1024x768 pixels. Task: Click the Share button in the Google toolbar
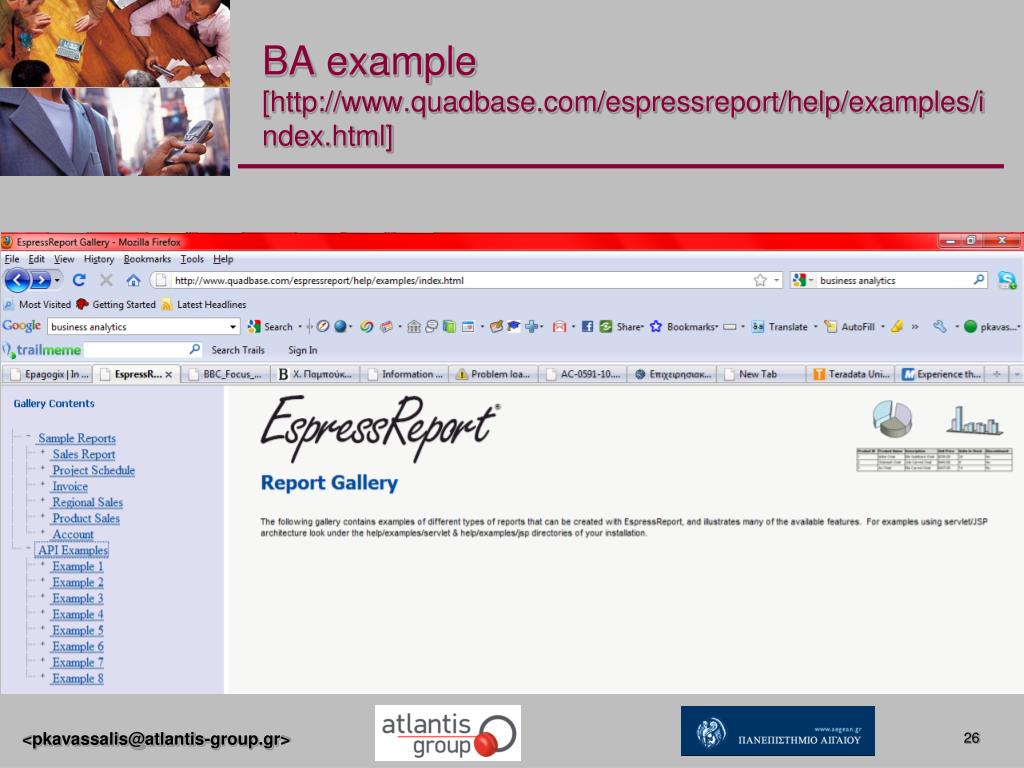click(x=622, y=327)
